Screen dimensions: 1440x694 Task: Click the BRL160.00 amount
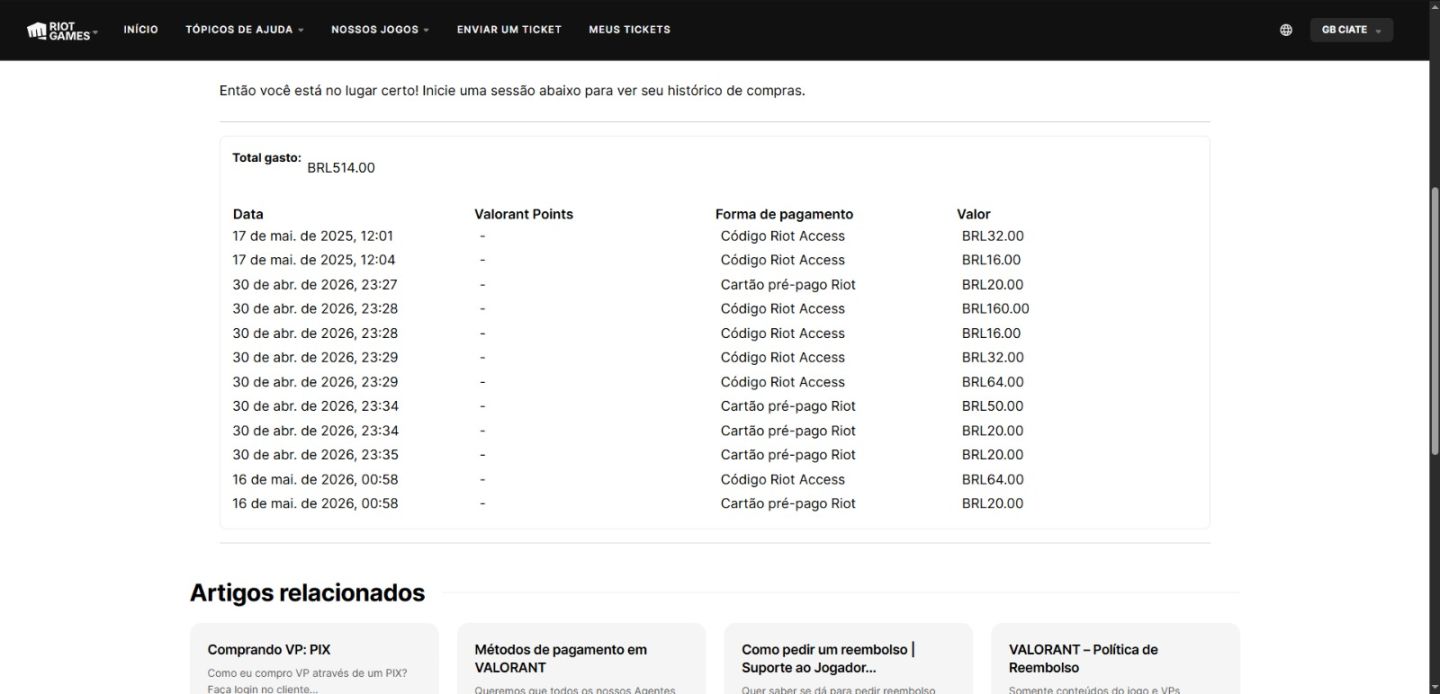(x=995, y=309)
